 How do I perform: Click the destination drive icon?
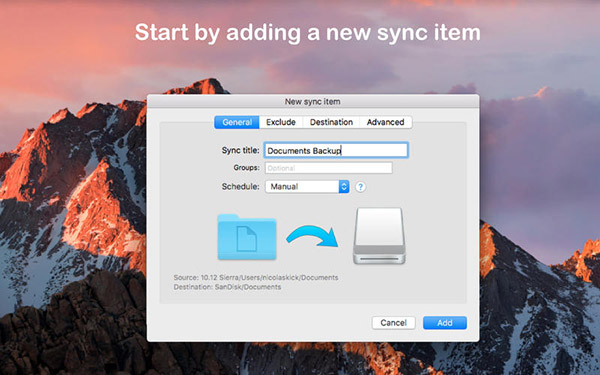click(379, 236)
